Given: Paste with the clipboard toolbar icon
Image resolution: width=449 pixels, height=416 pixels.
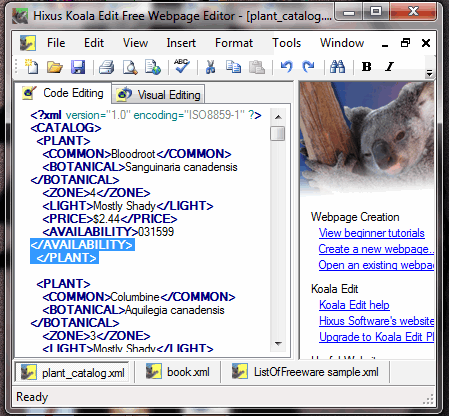Looking at the screenshot, I should click(257, 67).
